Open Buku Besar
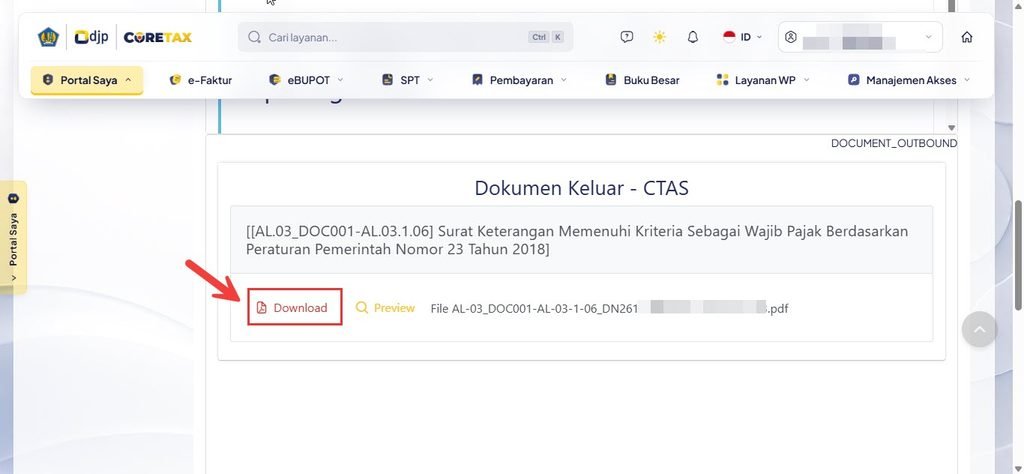 [x=642, y=80]
